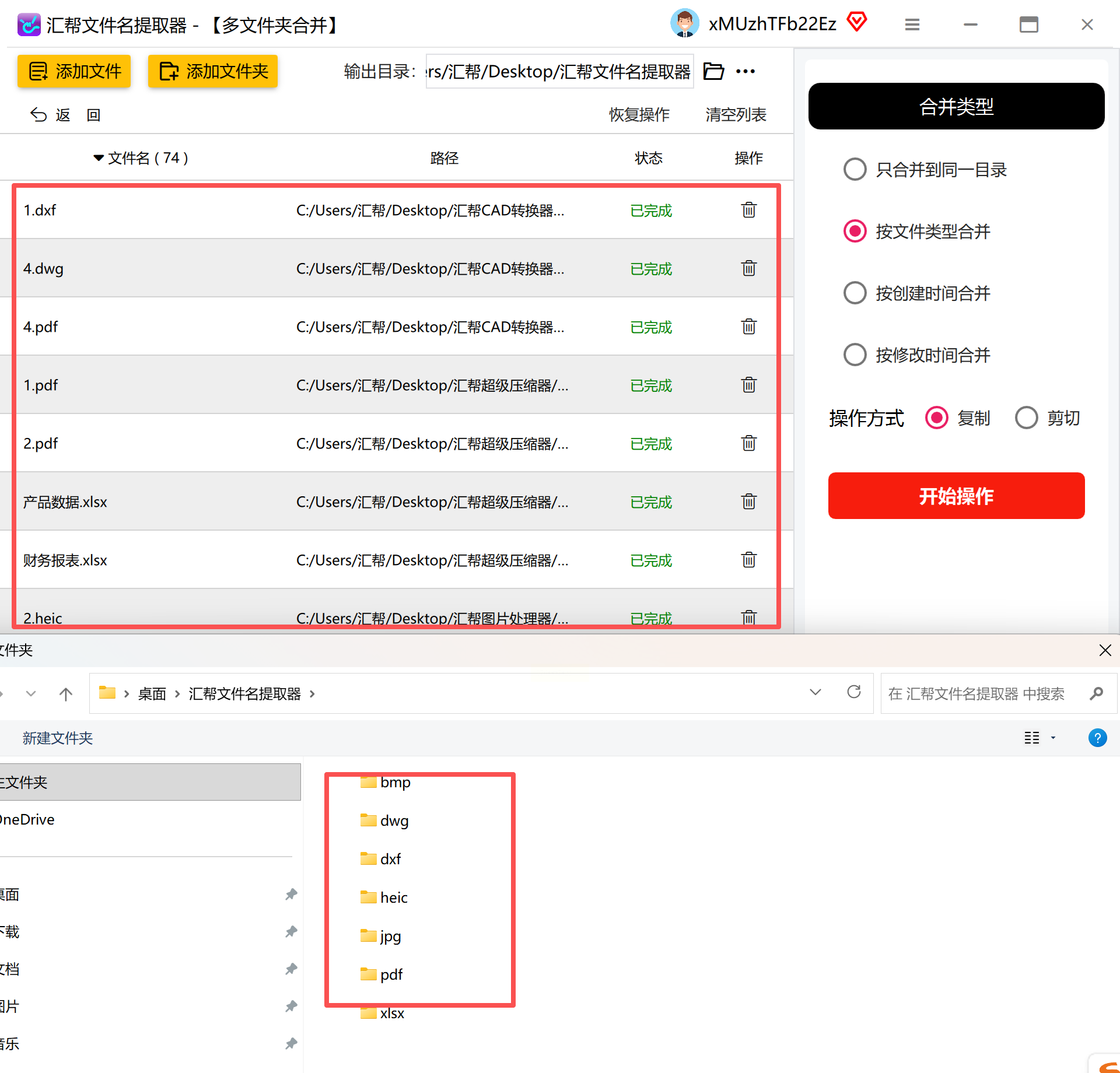1120x1073 pixels.
Task: Expand the address bar history dropdown
Action: [815, 692]
